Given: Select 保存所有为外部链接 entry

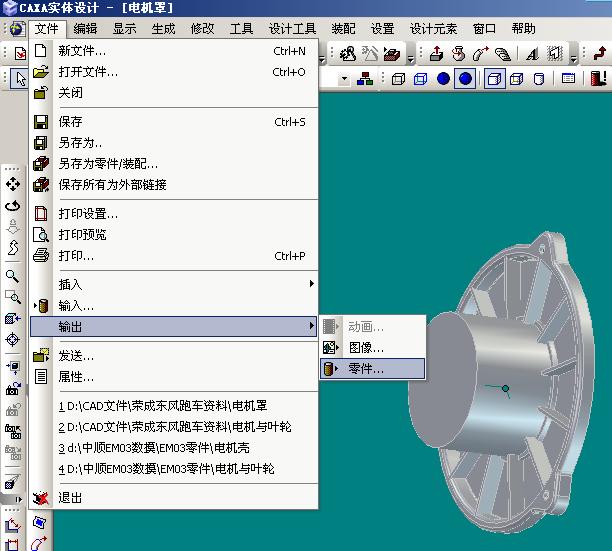Looking at the screenshot, I should click(173, 185).
